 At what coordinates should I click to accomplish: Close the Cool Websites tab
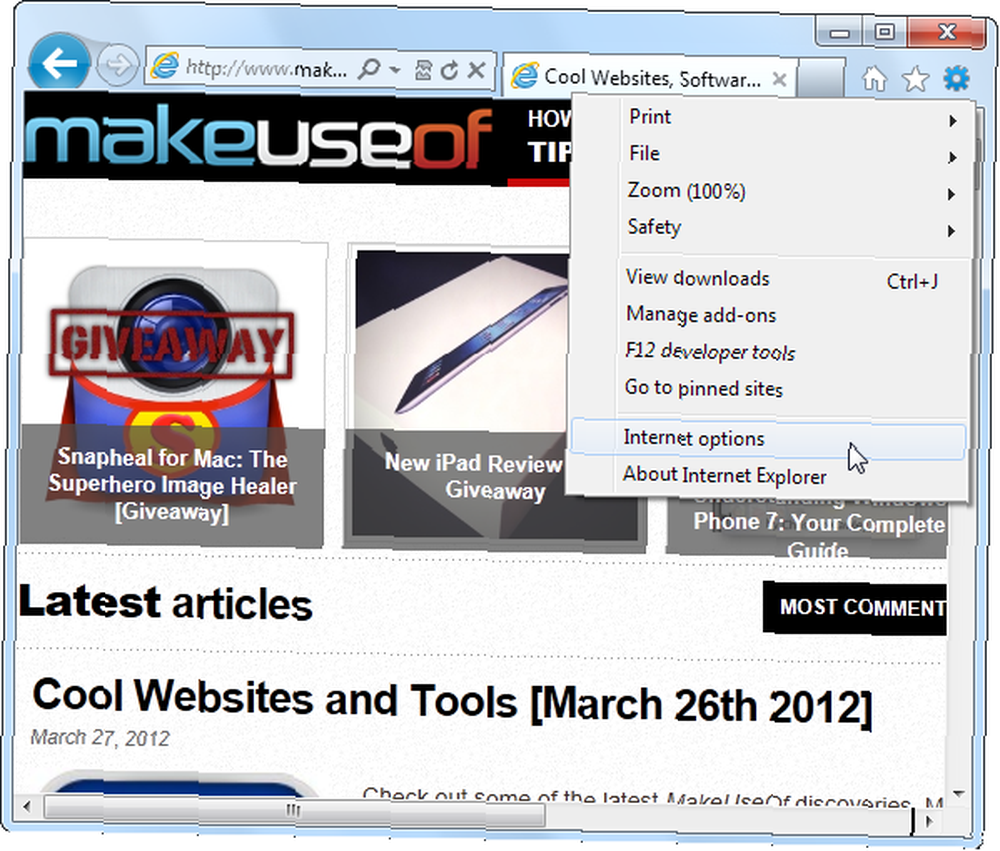tap(779, 79)
